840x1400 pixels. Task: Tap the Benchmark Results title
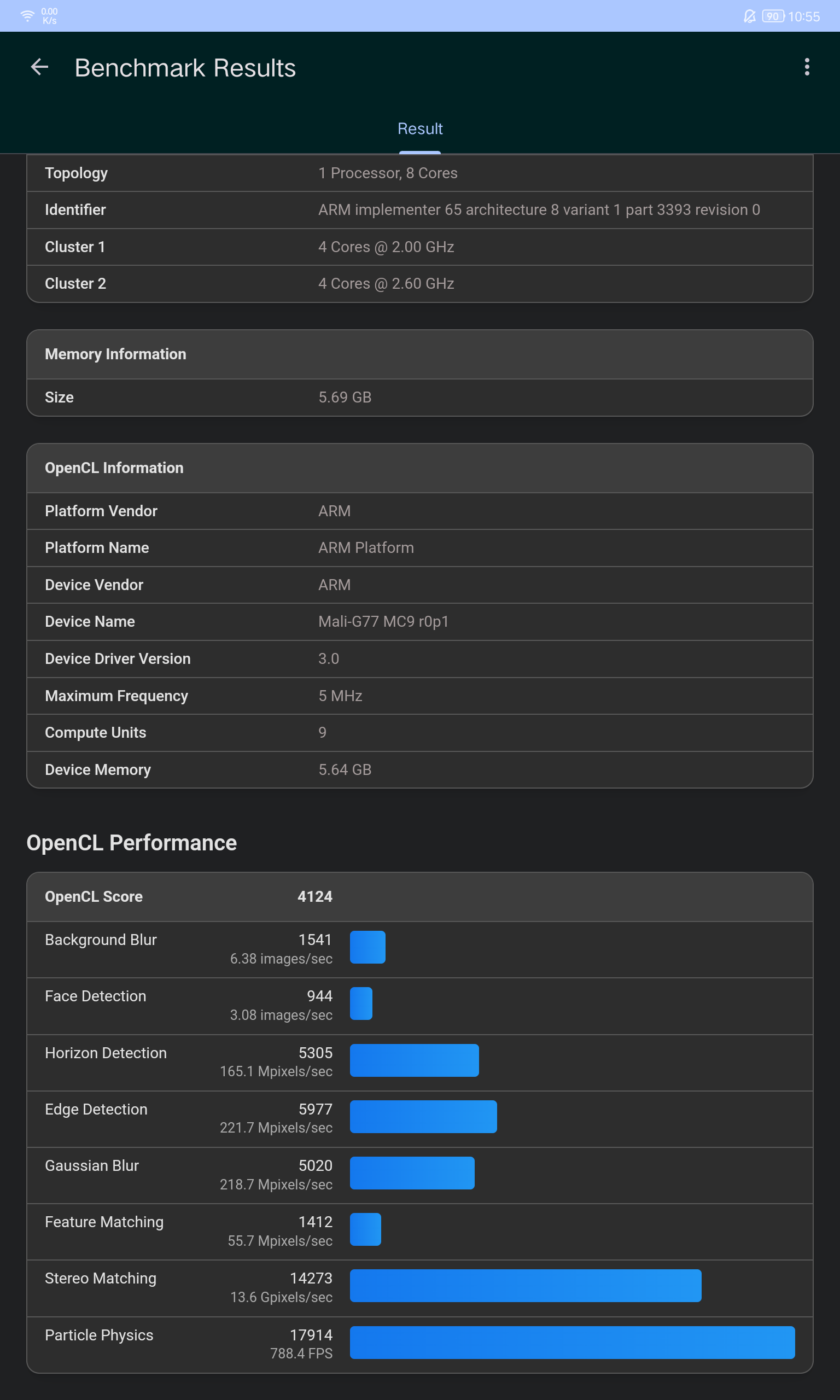185,68
